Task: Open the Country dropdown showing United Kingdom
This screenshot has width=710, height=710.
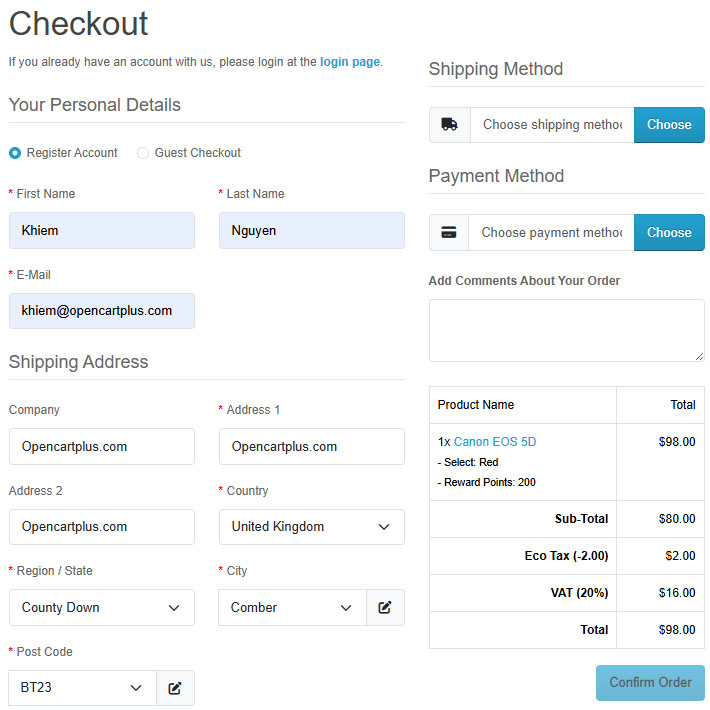Action: (x=312, y=527)
